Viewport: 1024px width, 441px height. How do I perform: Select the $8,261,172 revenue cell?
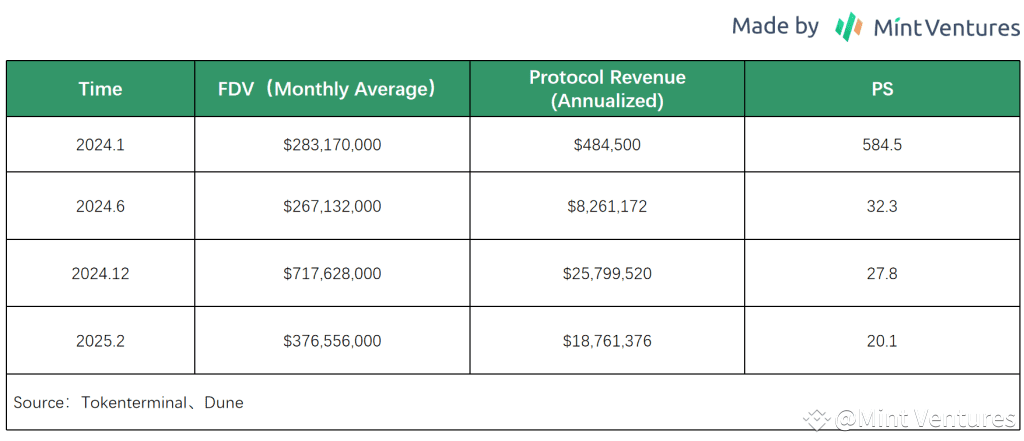click(x=607, y=206)
